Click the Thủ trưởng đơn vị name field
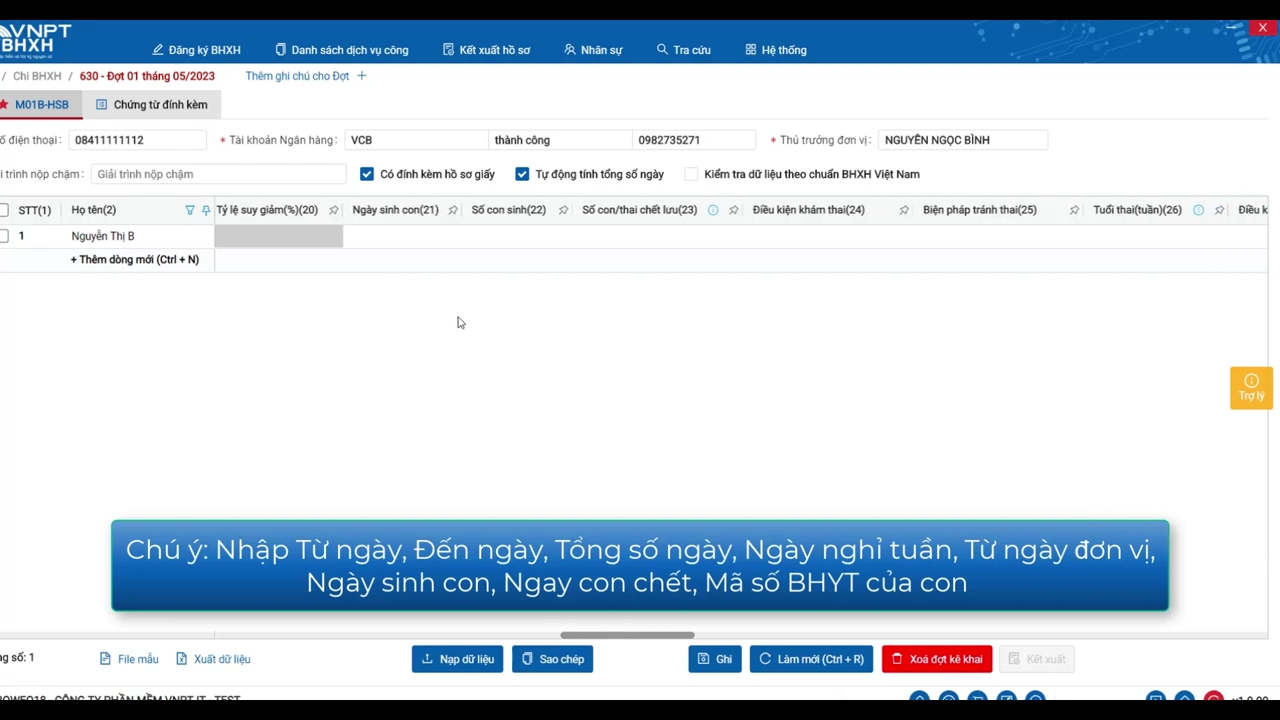1280x720 pixels. click(963, 140)
